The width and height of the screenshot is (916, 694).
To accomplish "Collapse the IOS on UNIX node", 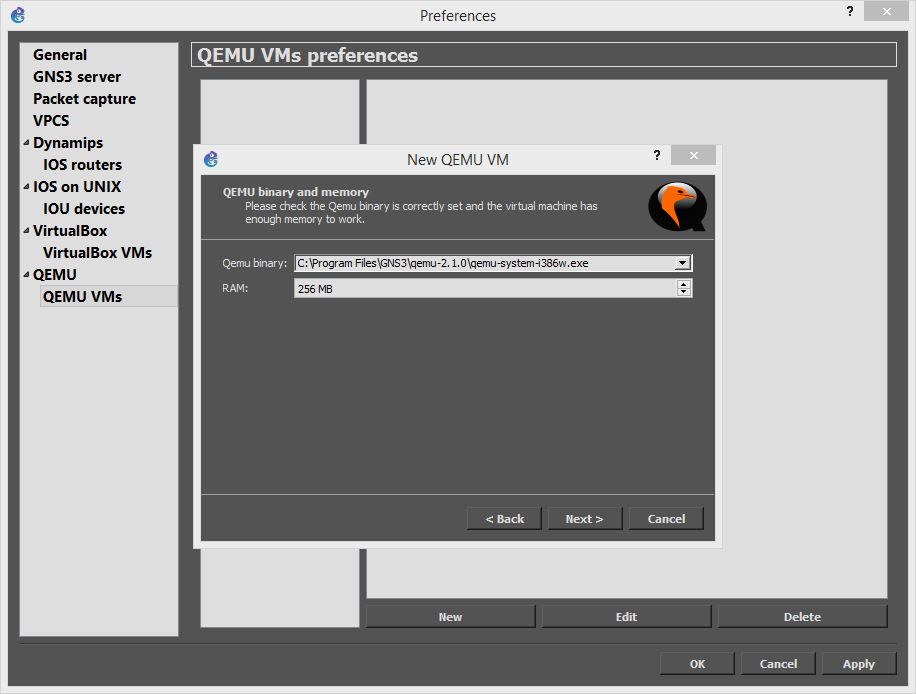I will (x=26, y=186).
